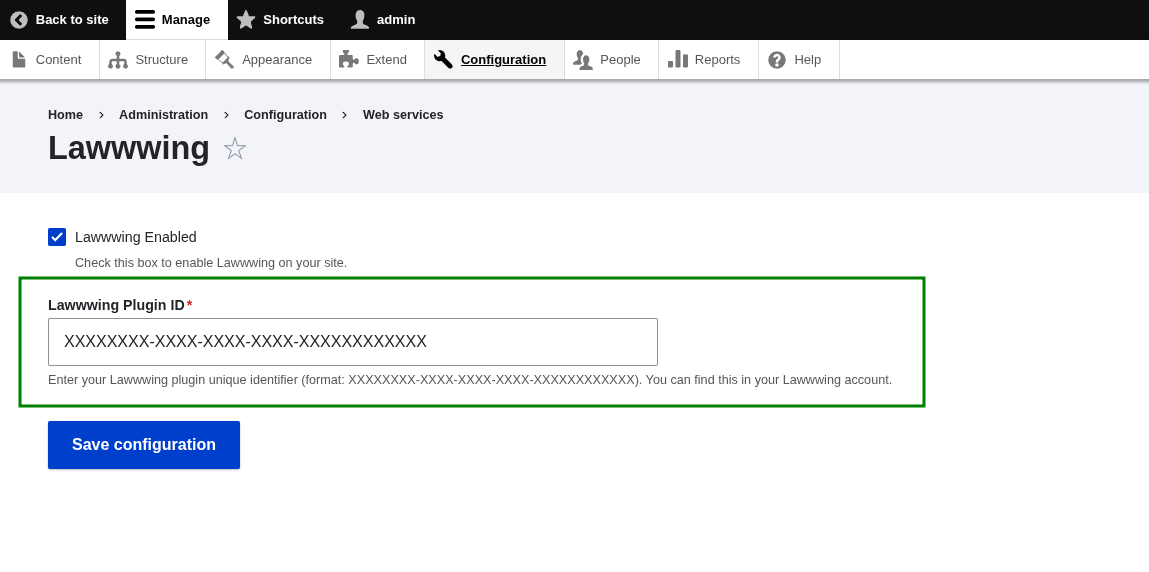Click the Appearance paintbrush icon
This screenshot has height=572, width=1149.
click(224, 59)
